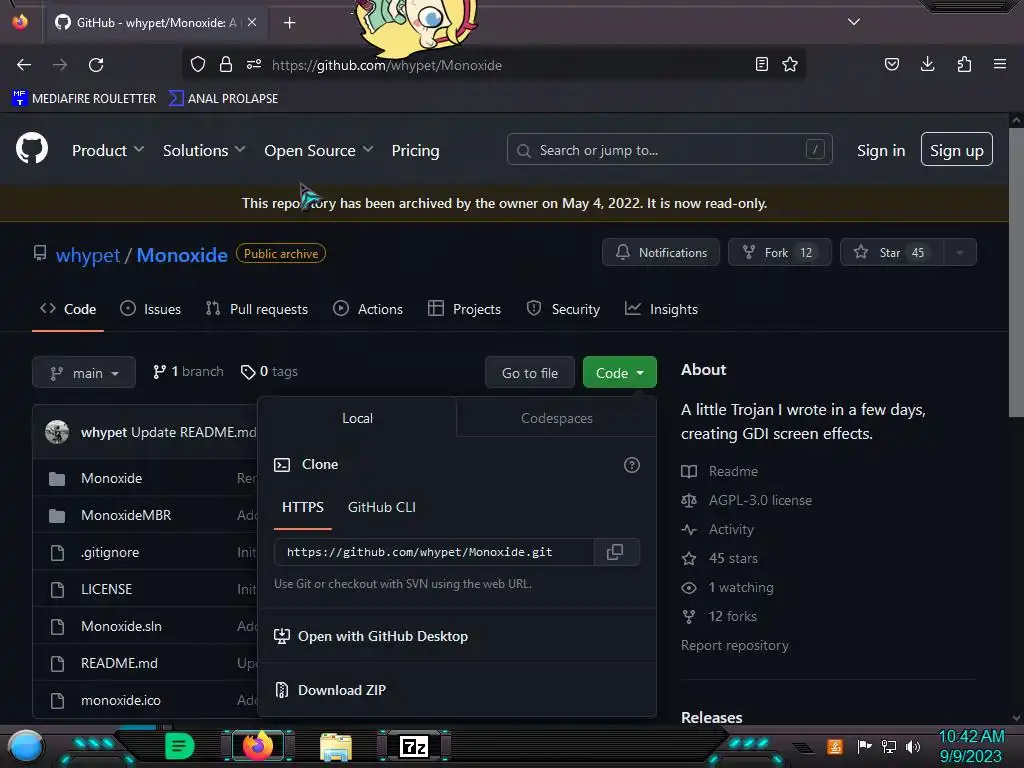Expand the Product menu
The image size is (1024, 768).
[108, 151]
